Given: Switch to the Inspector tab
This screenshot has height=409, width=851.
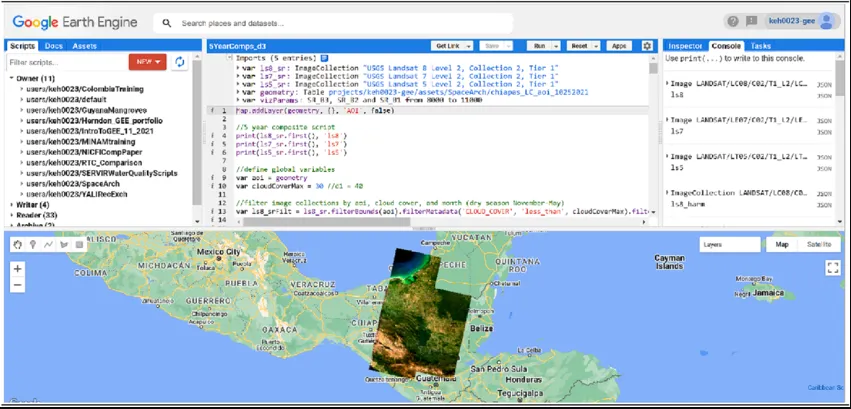Looking at the screenshot, I should coord(685,46).
